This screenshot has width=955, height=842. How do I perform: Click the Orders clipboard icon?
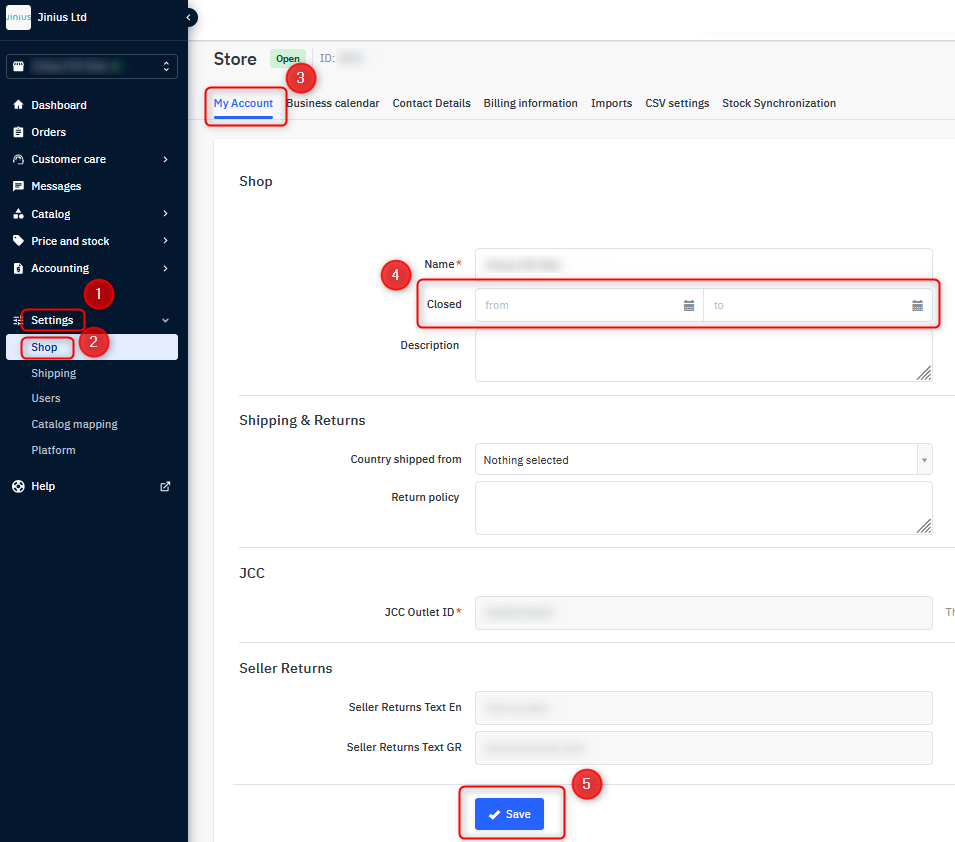pos(18,132)
